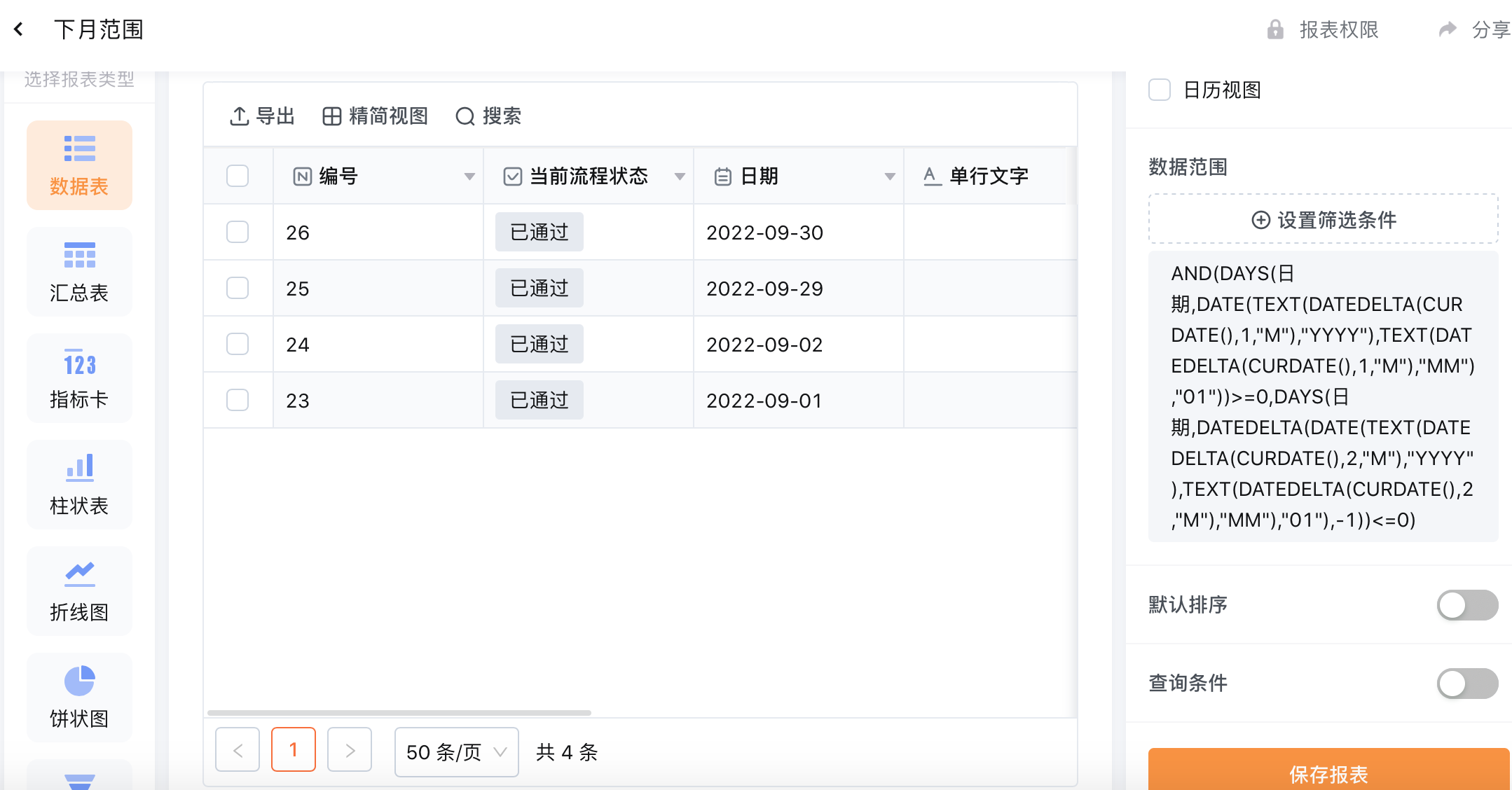Open the 搜索 search function
1512x790 pixels.
click(488, 116)
